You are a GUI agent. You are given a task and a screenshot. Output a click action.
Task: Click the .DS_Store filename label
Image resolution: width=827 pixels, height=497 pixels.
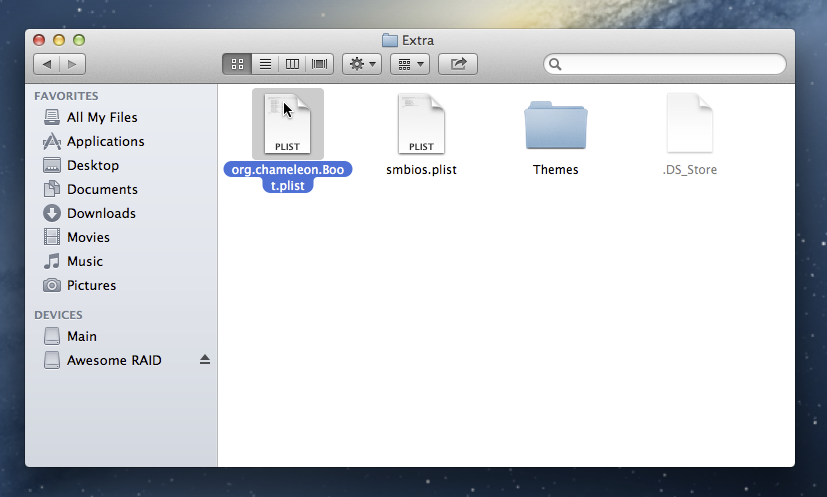click(x=690, y=170)
